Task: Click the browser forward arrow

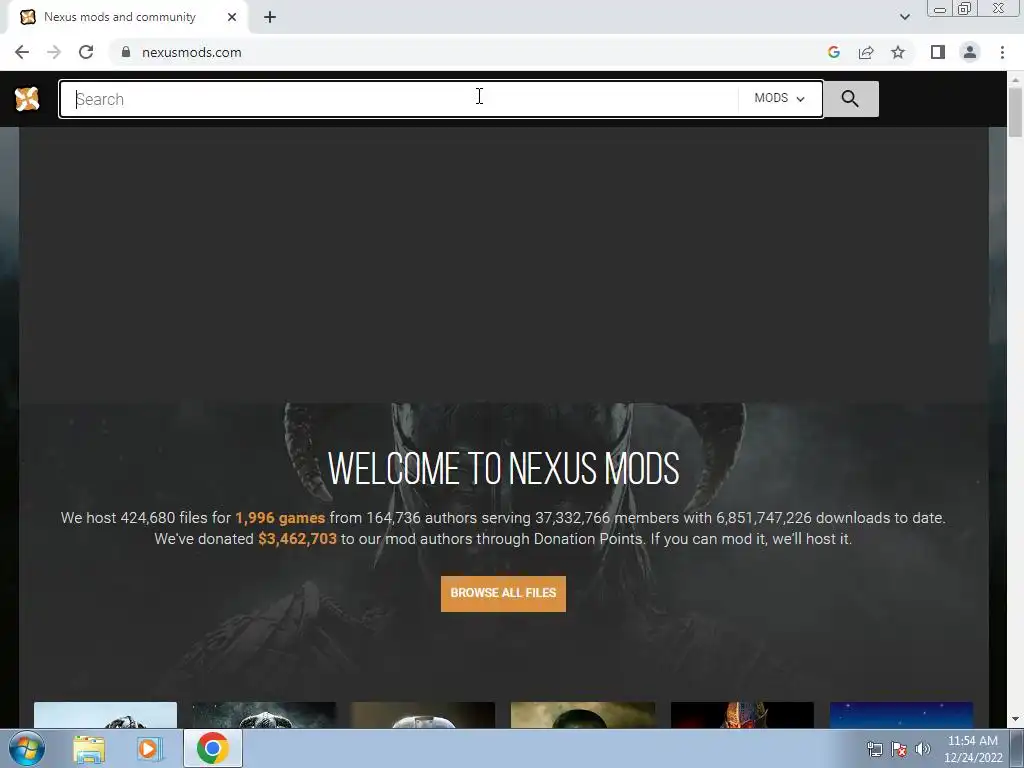Action: [54, 52]
